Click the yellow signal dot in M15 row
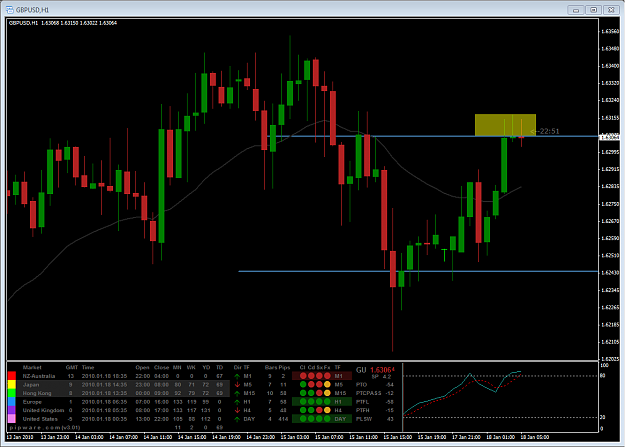This screenshot has width=625, height=447. 327,393
